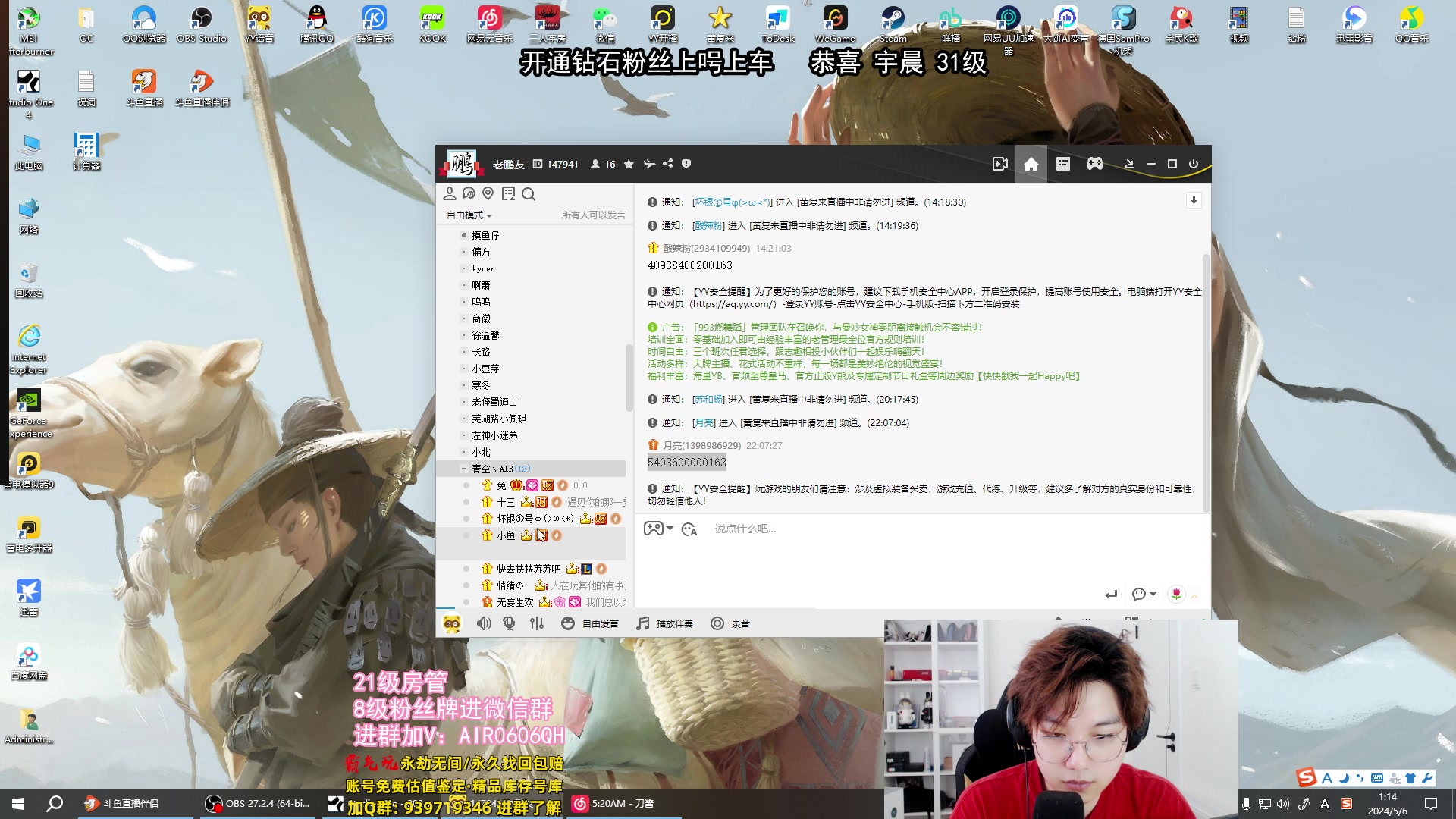Open Steam desktop shortcut
Image resolution: width=1456 pixels, height=819 pixels.
click(x=893, y=24)
